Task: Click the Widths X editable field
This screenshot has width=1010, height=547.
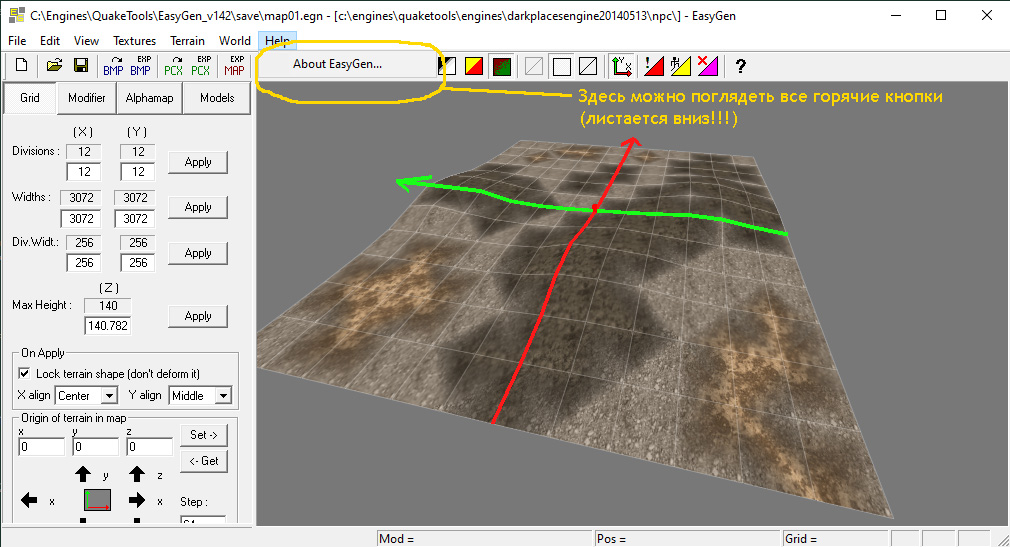Action: (81, 218)
